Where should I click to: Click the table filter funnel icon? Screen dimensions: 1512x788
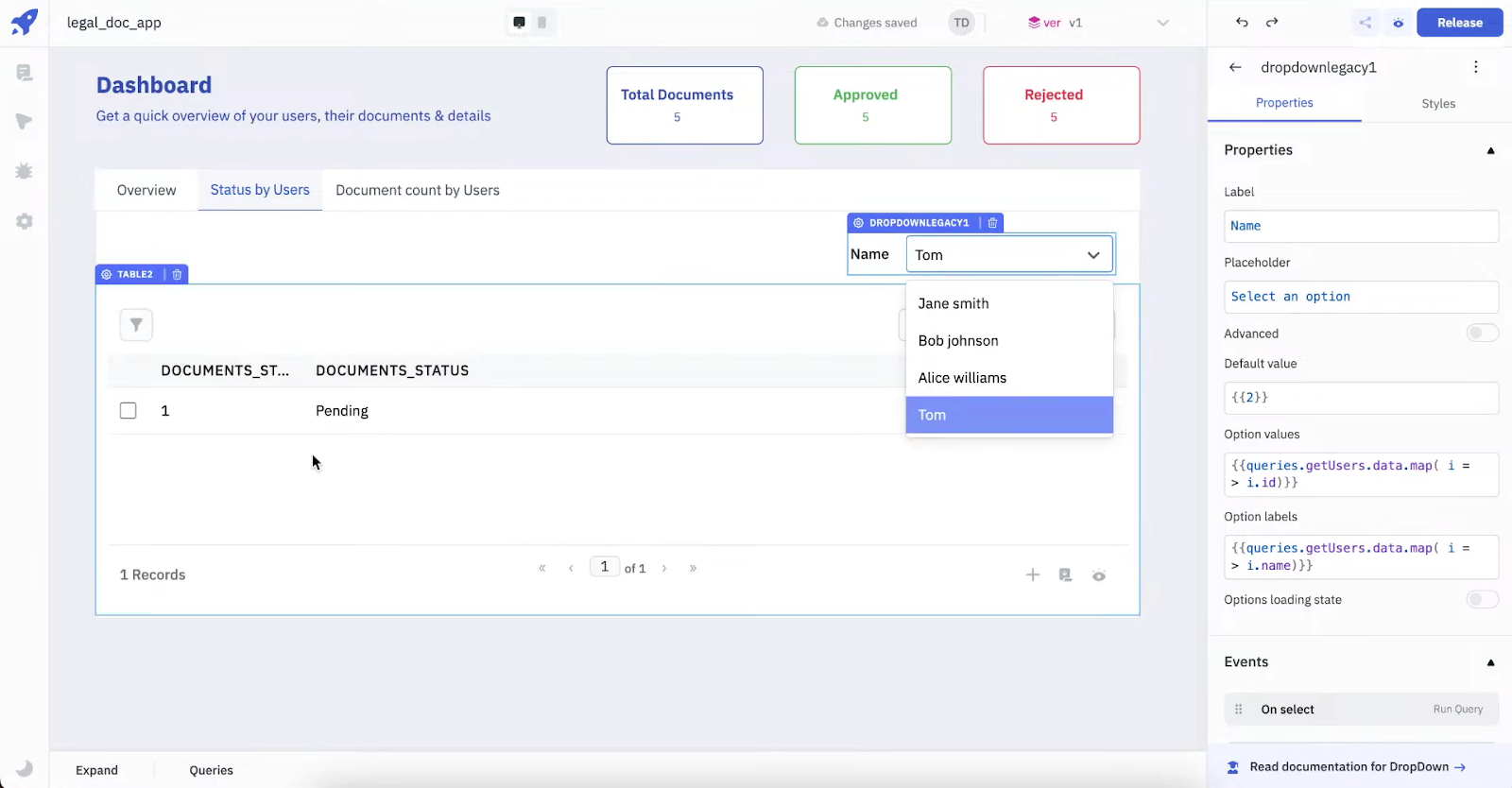pyautogui.click(x=136, y=325)
